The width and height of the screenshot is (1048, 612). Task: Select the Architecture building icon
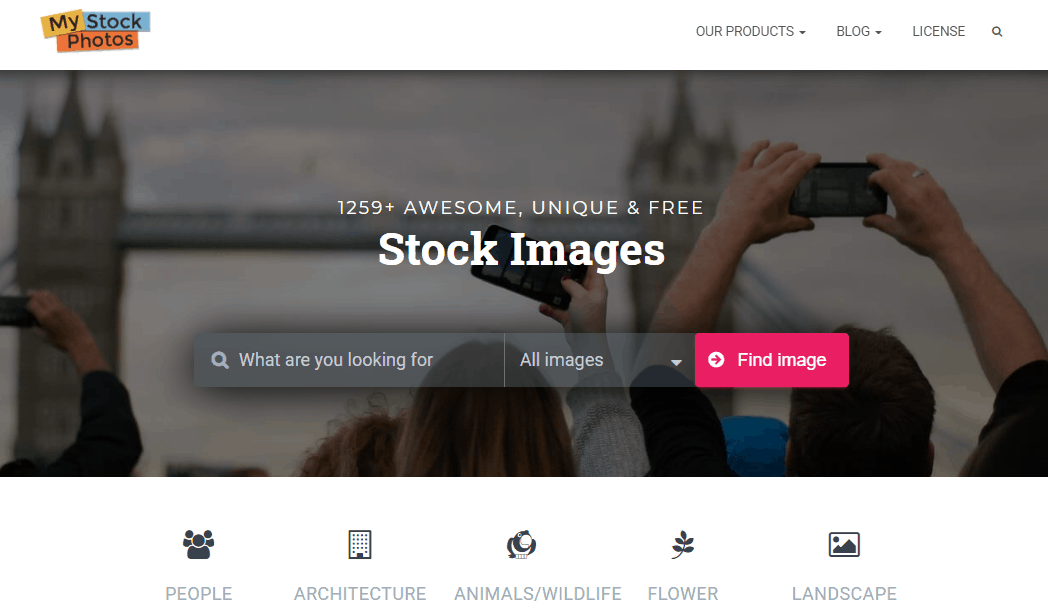click(360, 545)
